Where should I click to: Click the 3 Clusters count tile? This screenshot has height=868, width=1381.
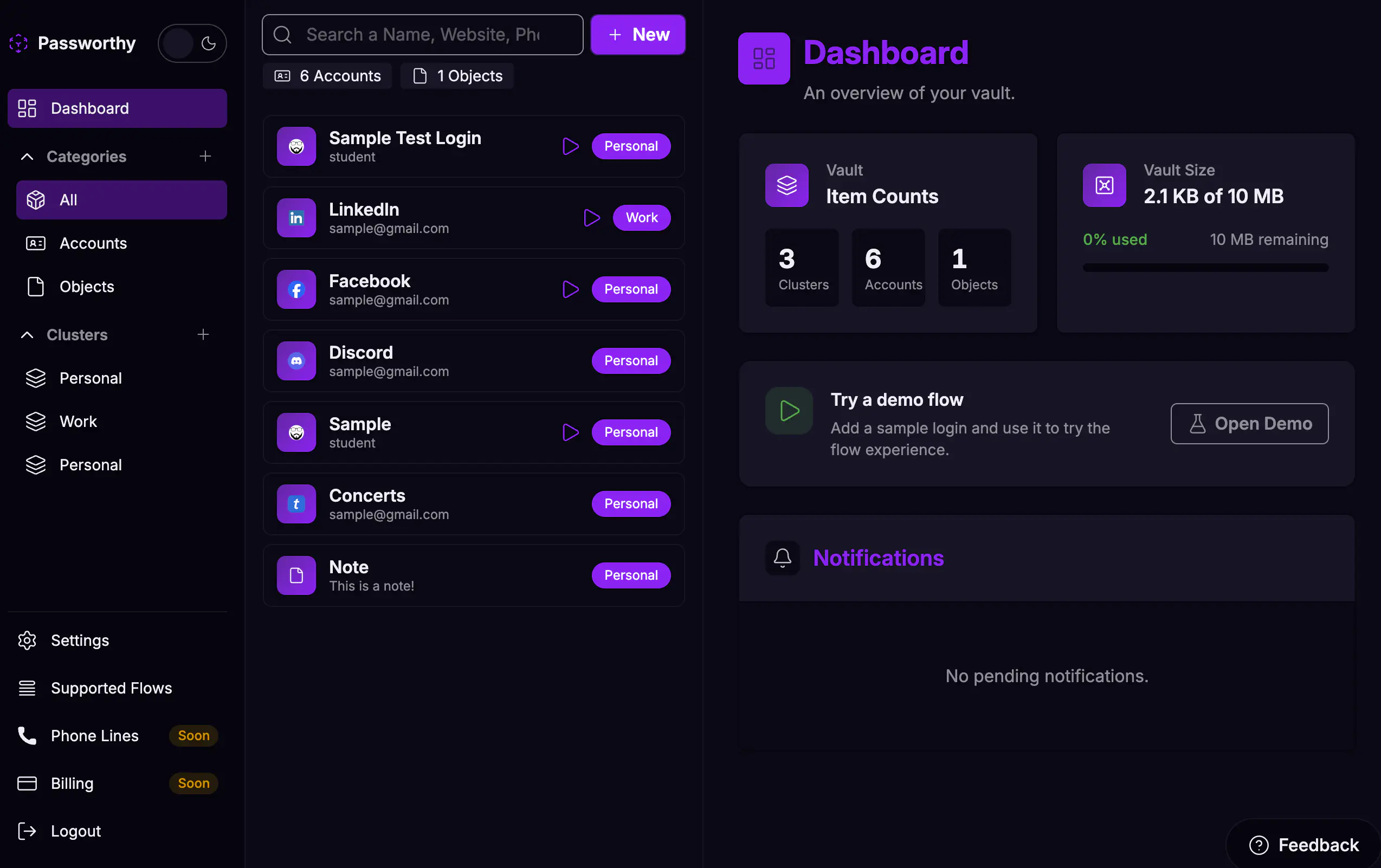(x=802, y=268)
